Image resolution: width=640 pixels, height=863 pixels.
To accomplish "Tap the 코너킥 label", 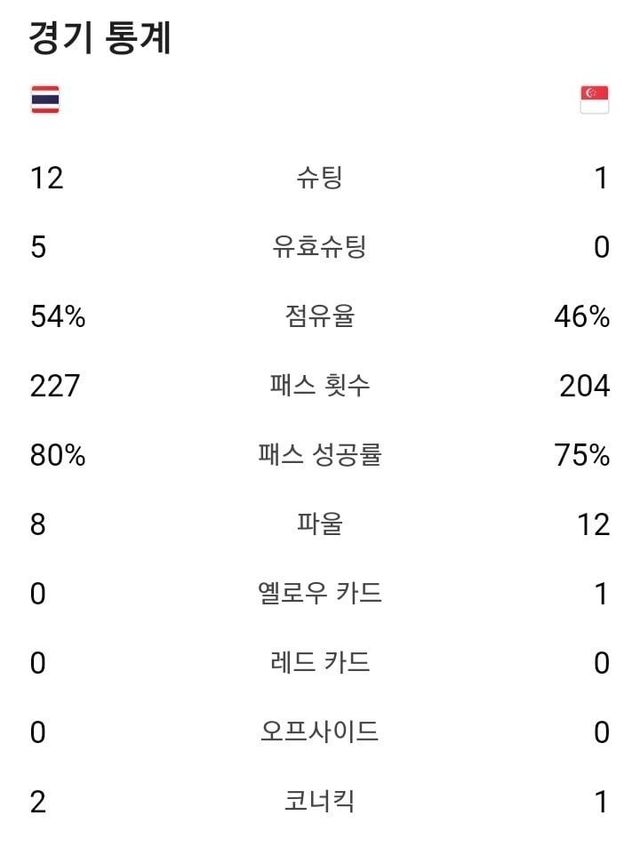I will pos(319,801).
